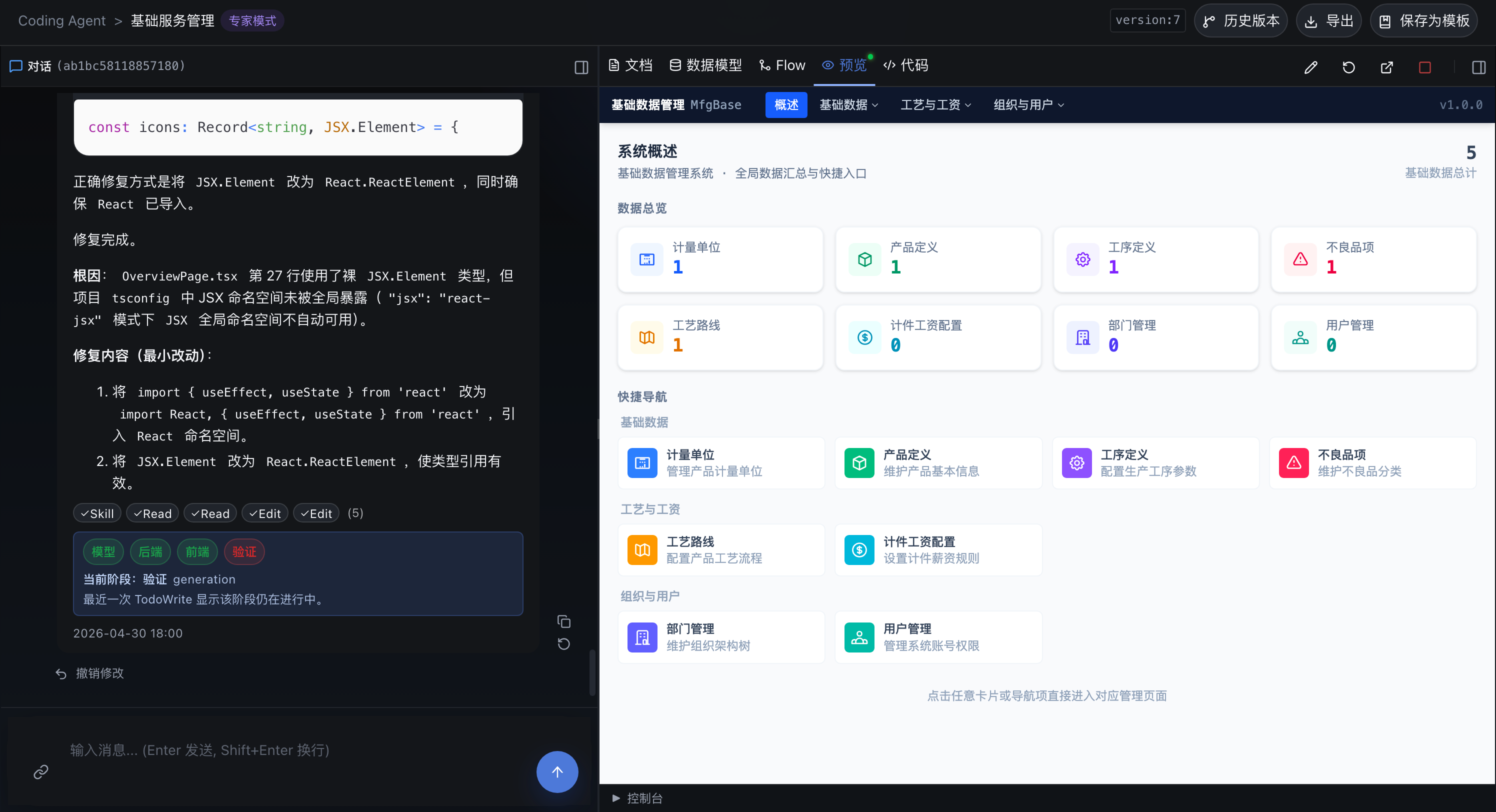Click the 计量单位 stat card in 数据总览

pyautogui.click(x=720, y=259)
